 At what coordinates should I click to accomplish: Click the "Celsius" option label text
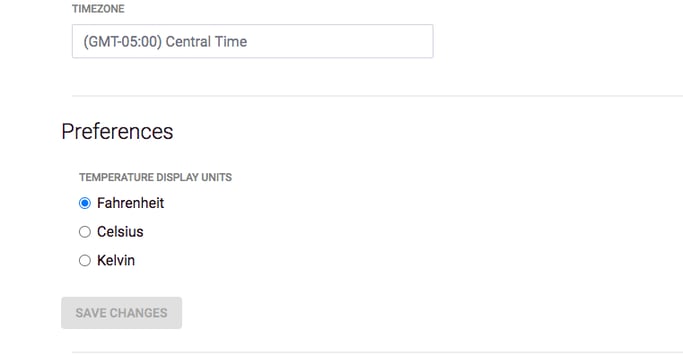[x=120, y=232]
